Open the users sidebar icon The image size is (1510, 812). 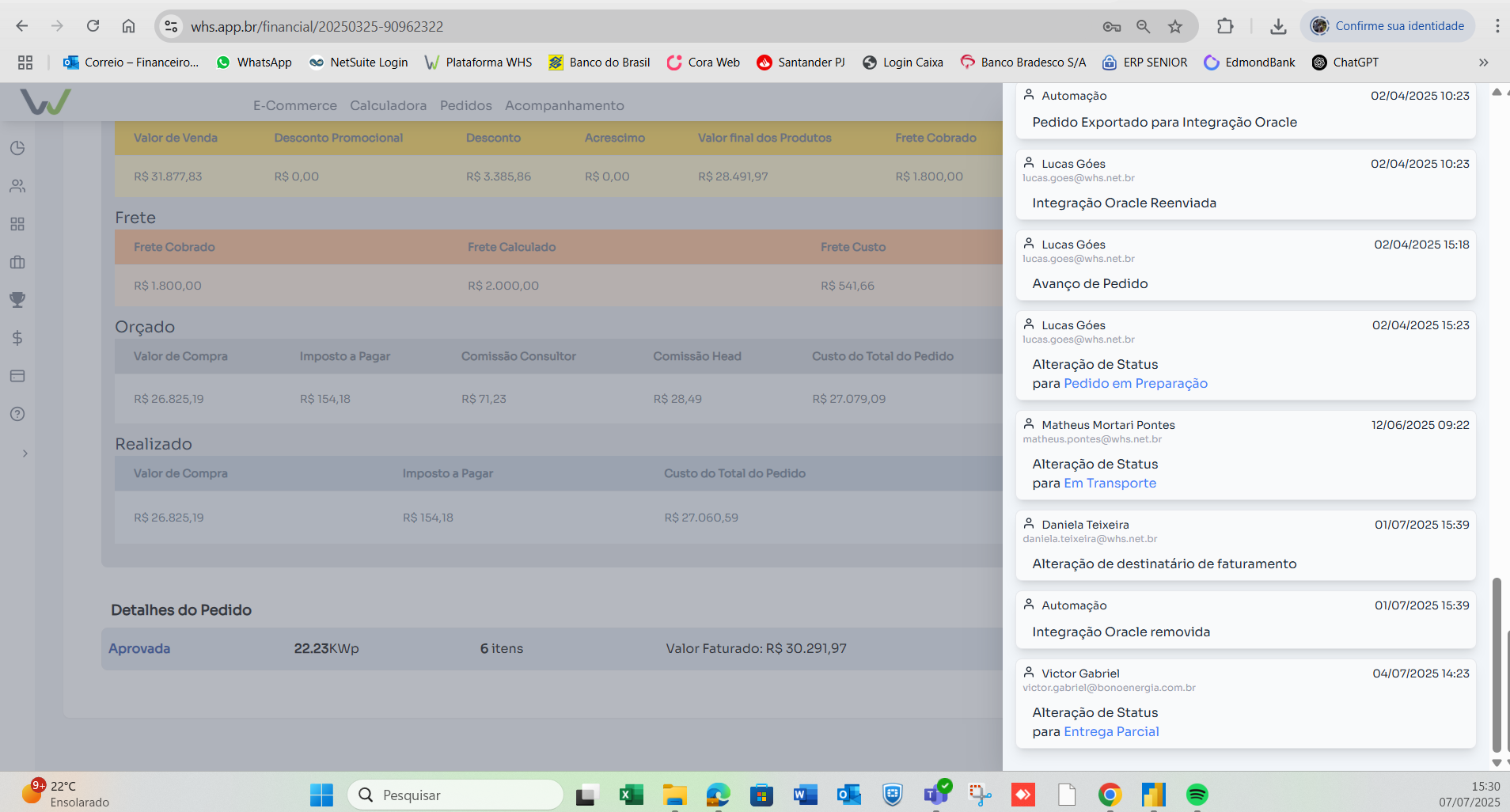(17, 186)
